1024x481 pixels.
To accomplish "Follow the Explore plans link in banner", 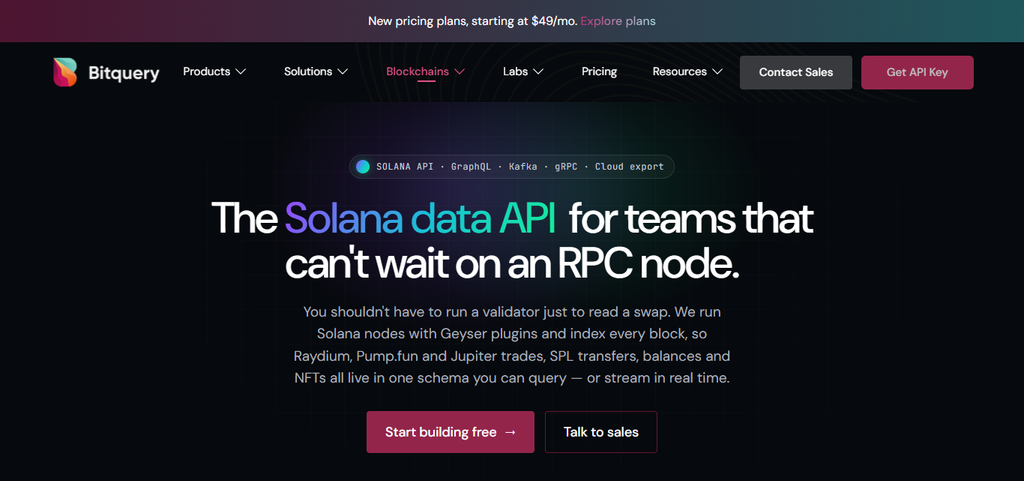I will [618, 21].
